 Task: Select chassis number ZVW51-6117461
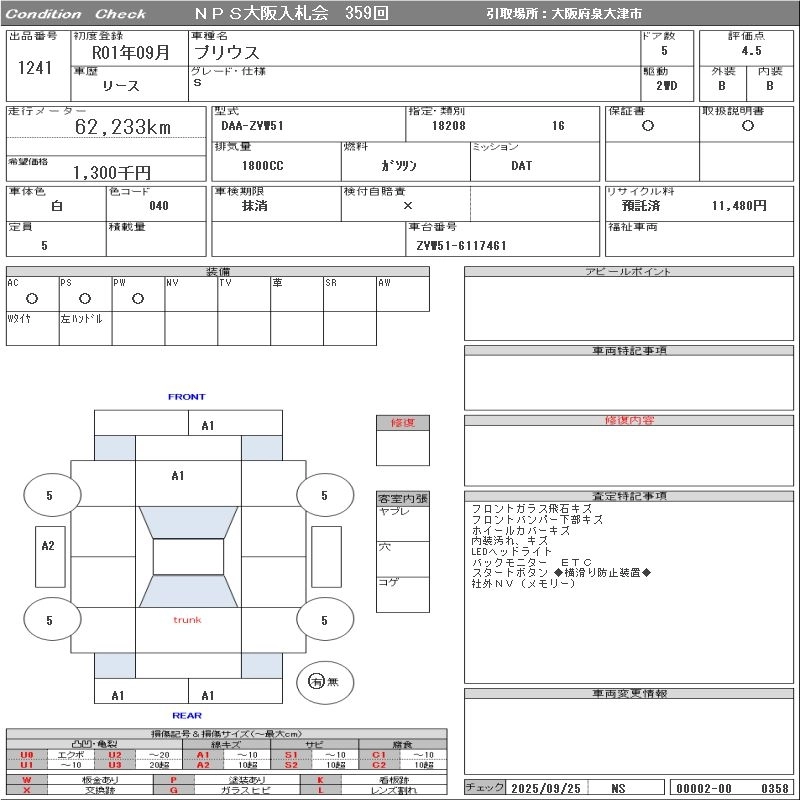point(461,246)
